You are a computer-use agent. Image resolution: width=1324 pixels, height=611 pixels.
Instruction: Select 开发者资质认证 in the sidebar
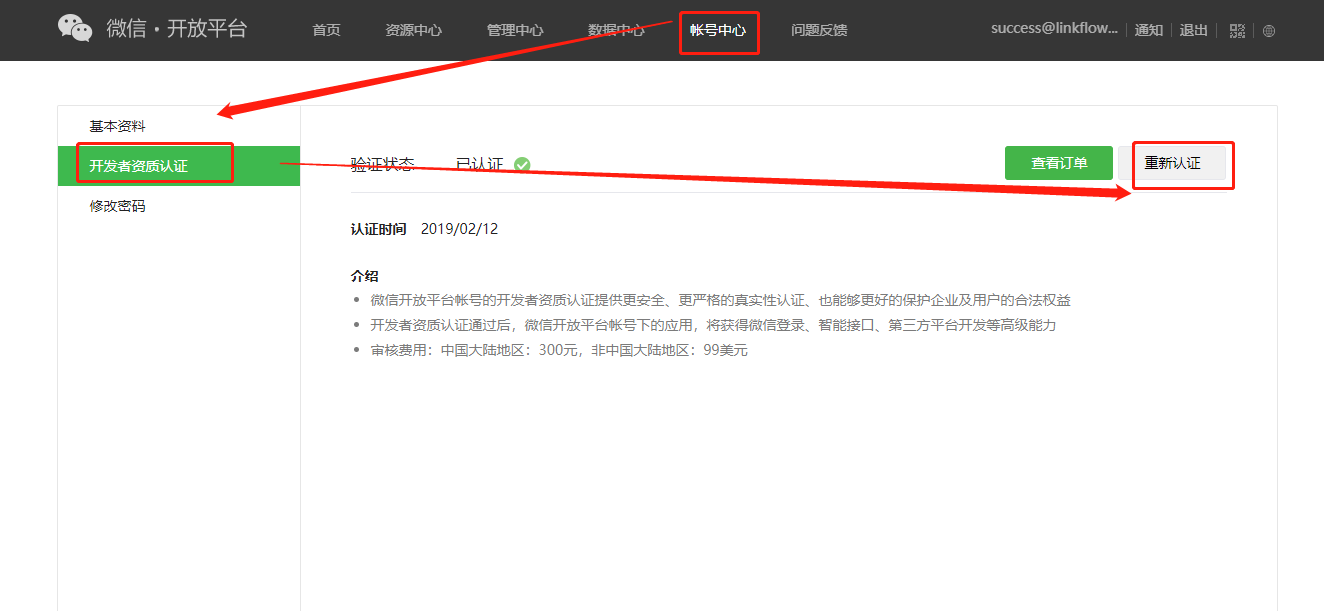[179, 166]
